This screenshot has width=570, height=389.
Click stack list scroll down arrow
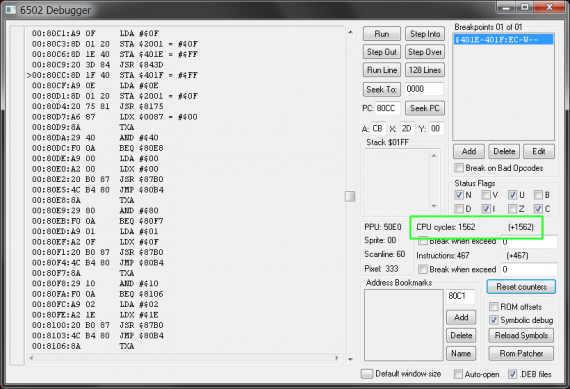coord(434,206)
